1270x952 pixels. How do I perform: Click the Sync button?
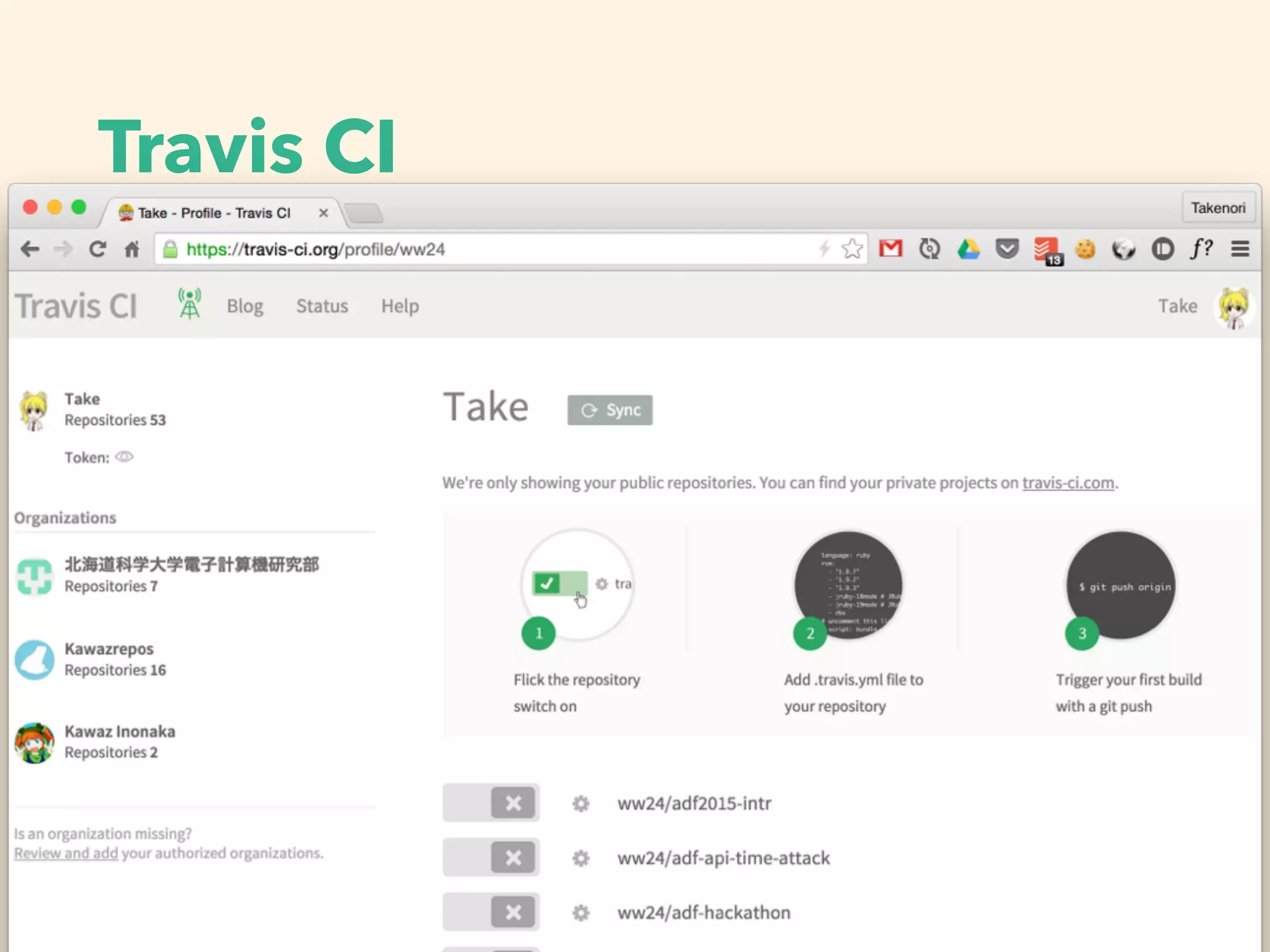tap(610, 410)
